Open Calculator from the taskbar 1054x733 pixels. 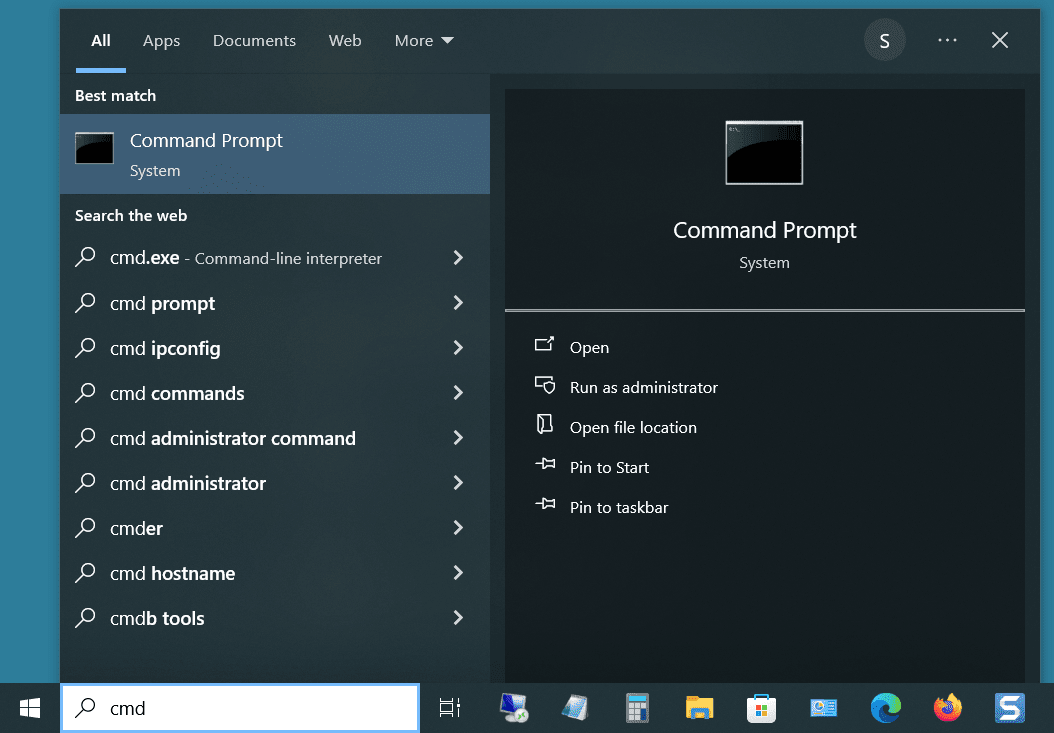click(638, 708)
